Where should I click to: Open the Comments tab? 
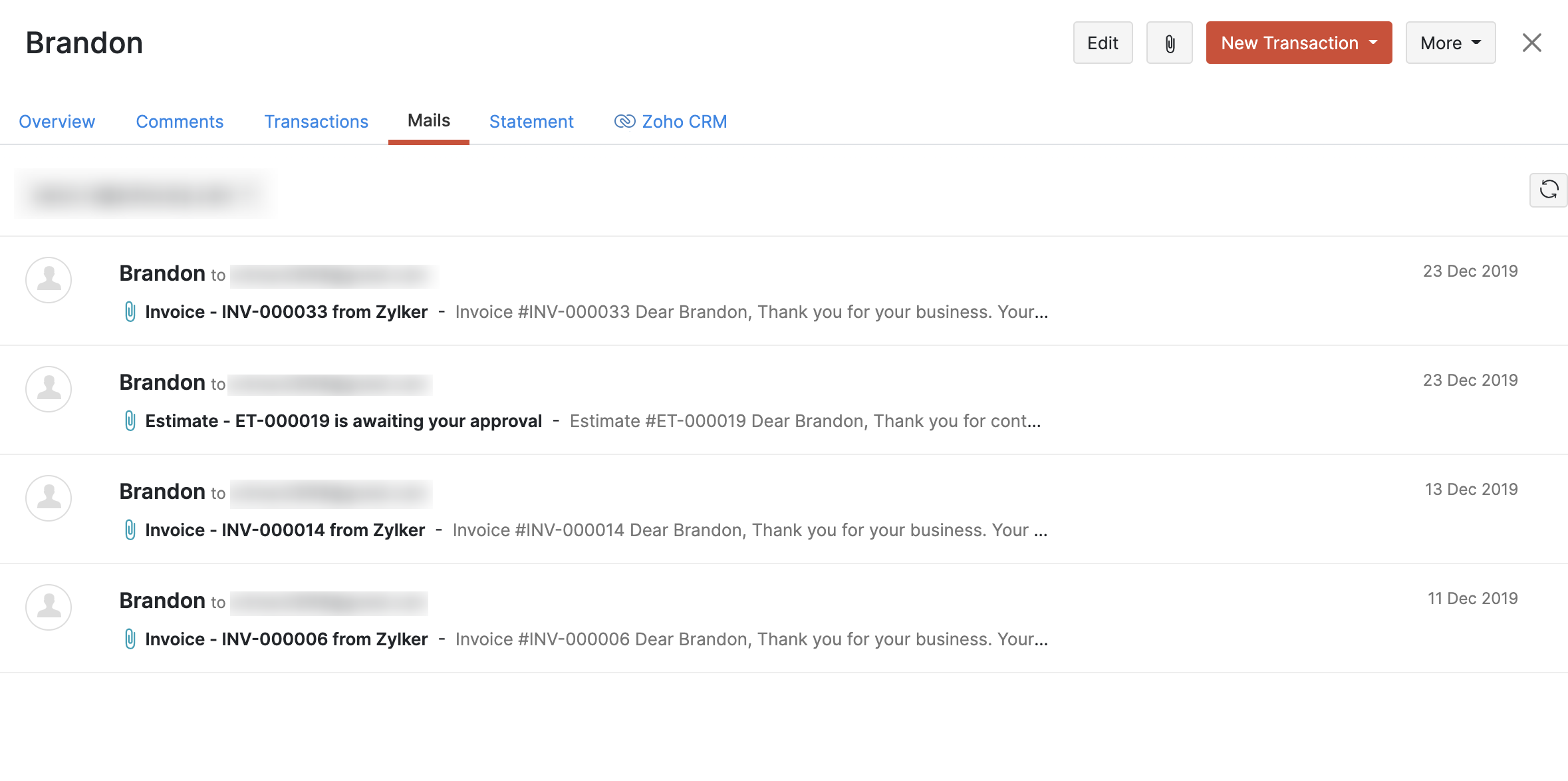click(x=180, y=122)
